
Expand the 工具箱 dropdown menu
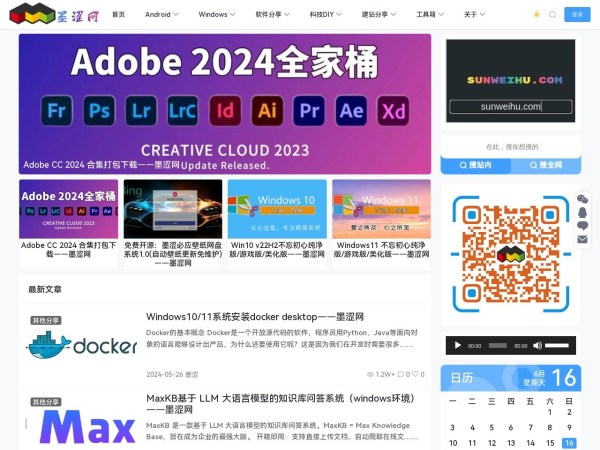pos(430,15)
